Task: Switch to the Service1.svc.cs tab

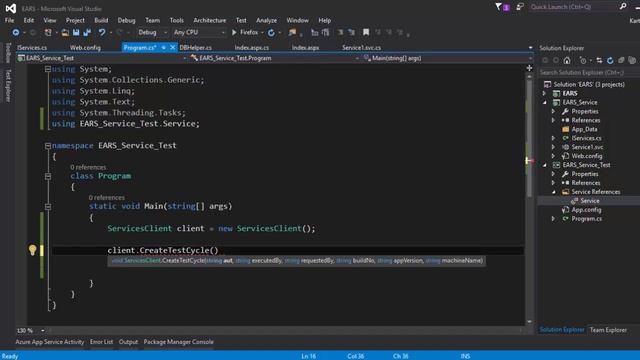Action: pos(362,48)
